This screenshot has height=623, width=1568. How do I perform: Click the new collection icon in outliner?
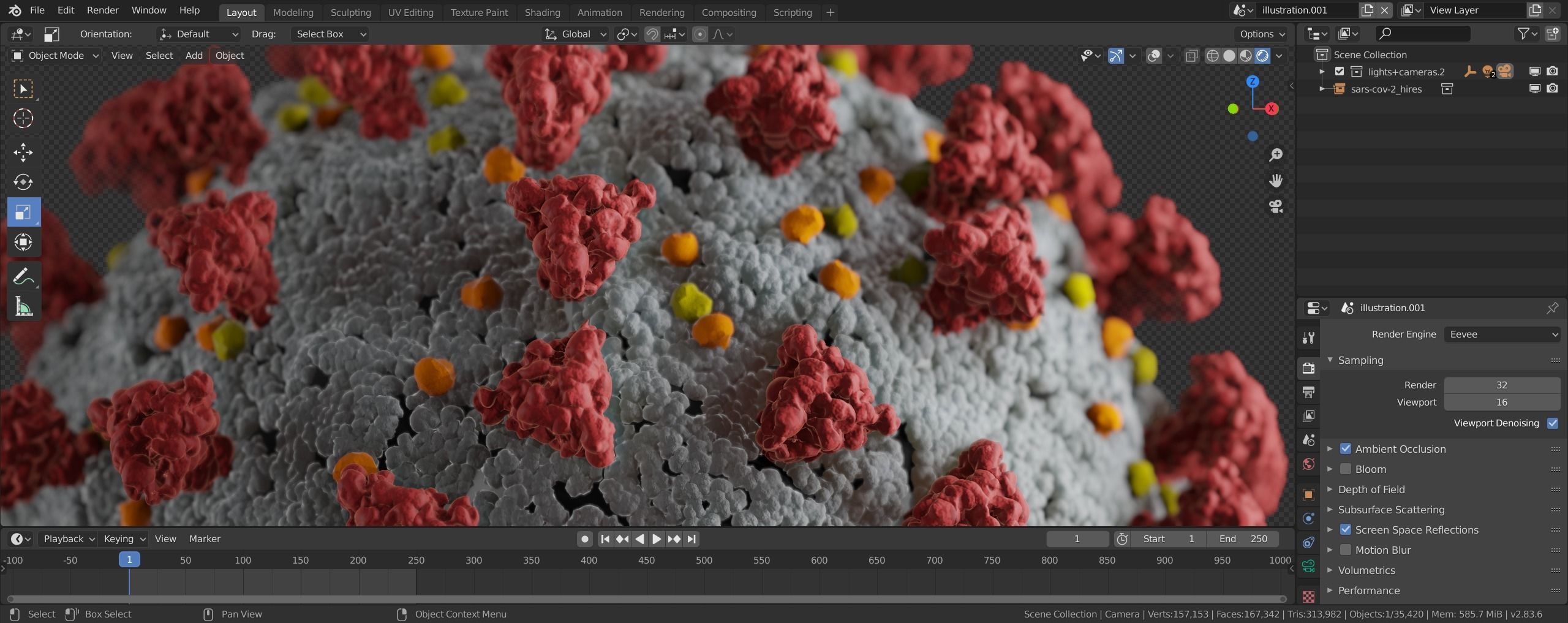tap(1553, 34)
